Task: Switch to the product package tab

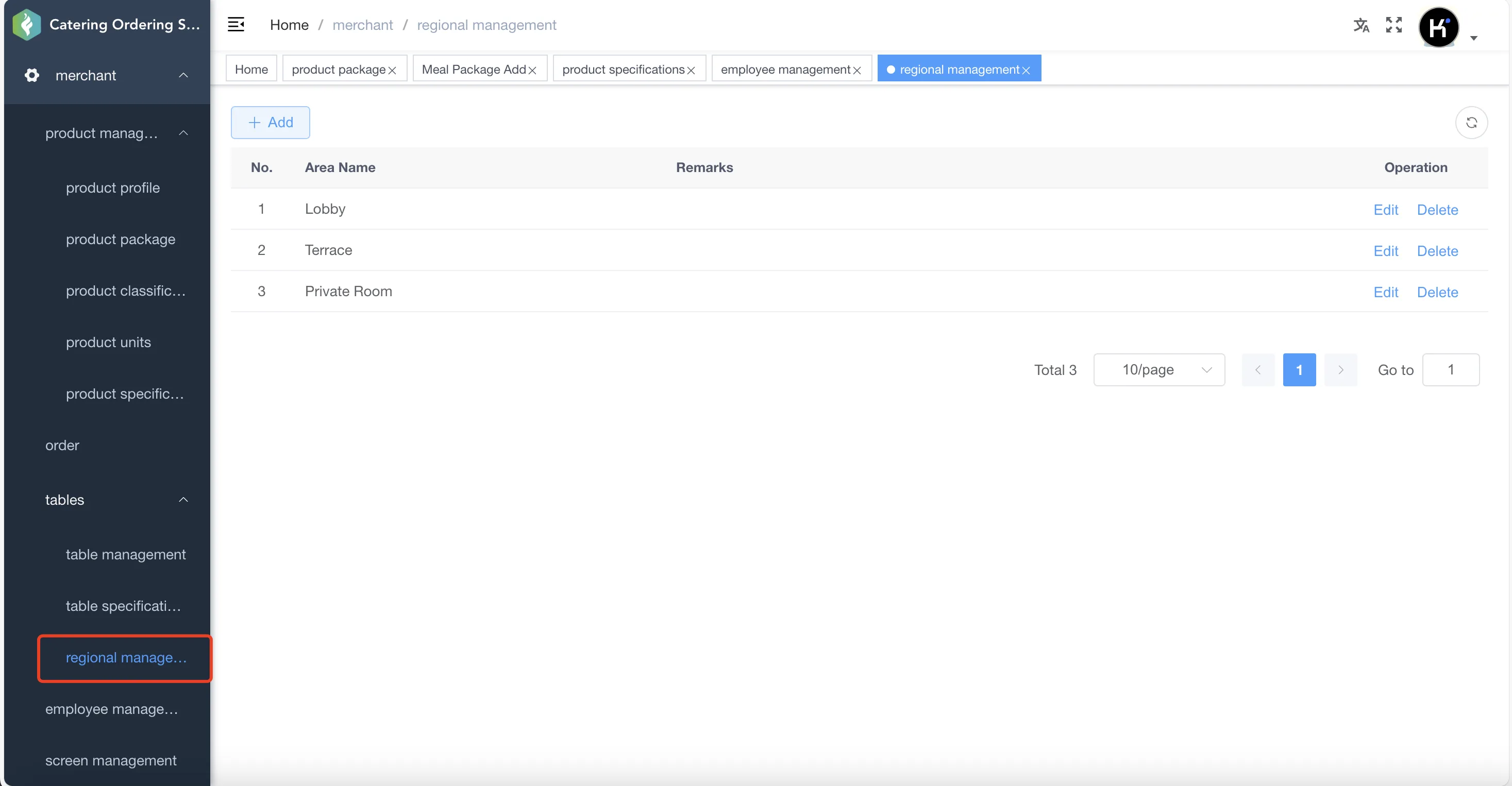Action: tap(338, 69)
